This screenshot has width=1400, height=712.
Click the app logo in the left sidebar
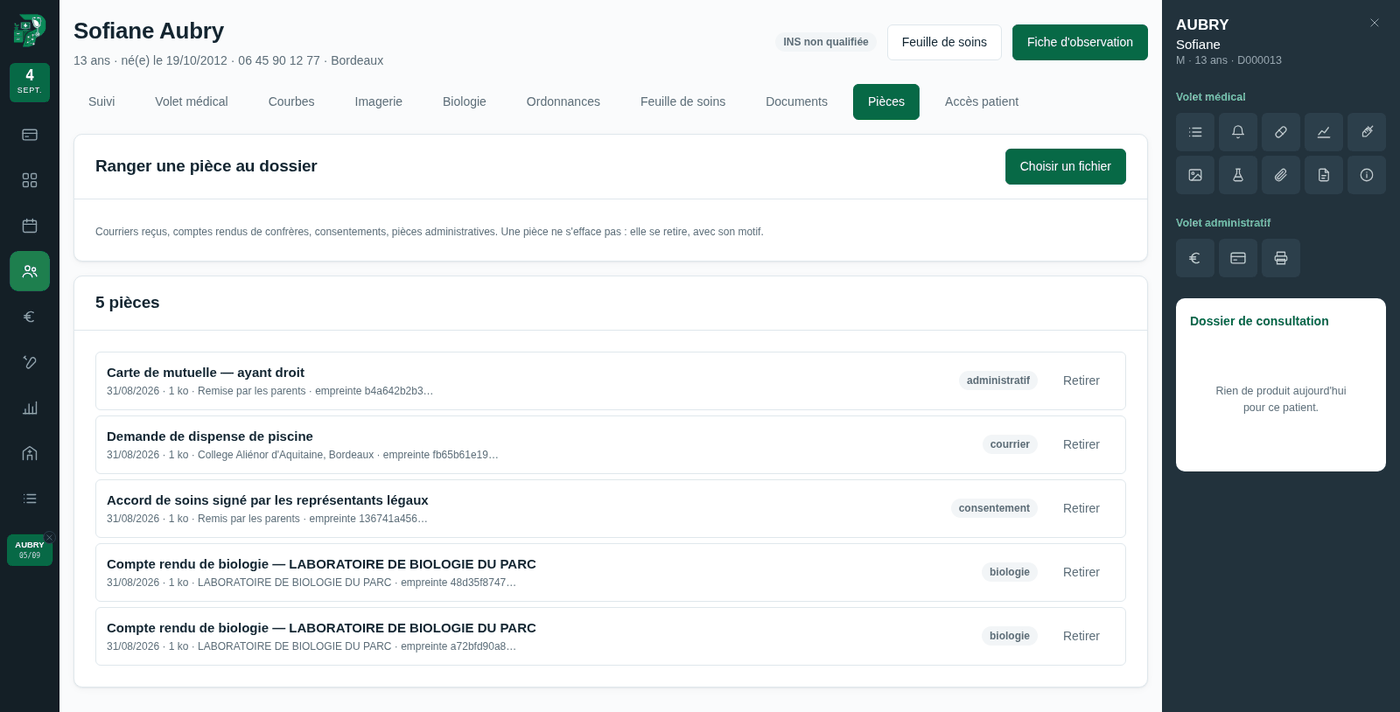pyautogui.click(x=29, y=30)
